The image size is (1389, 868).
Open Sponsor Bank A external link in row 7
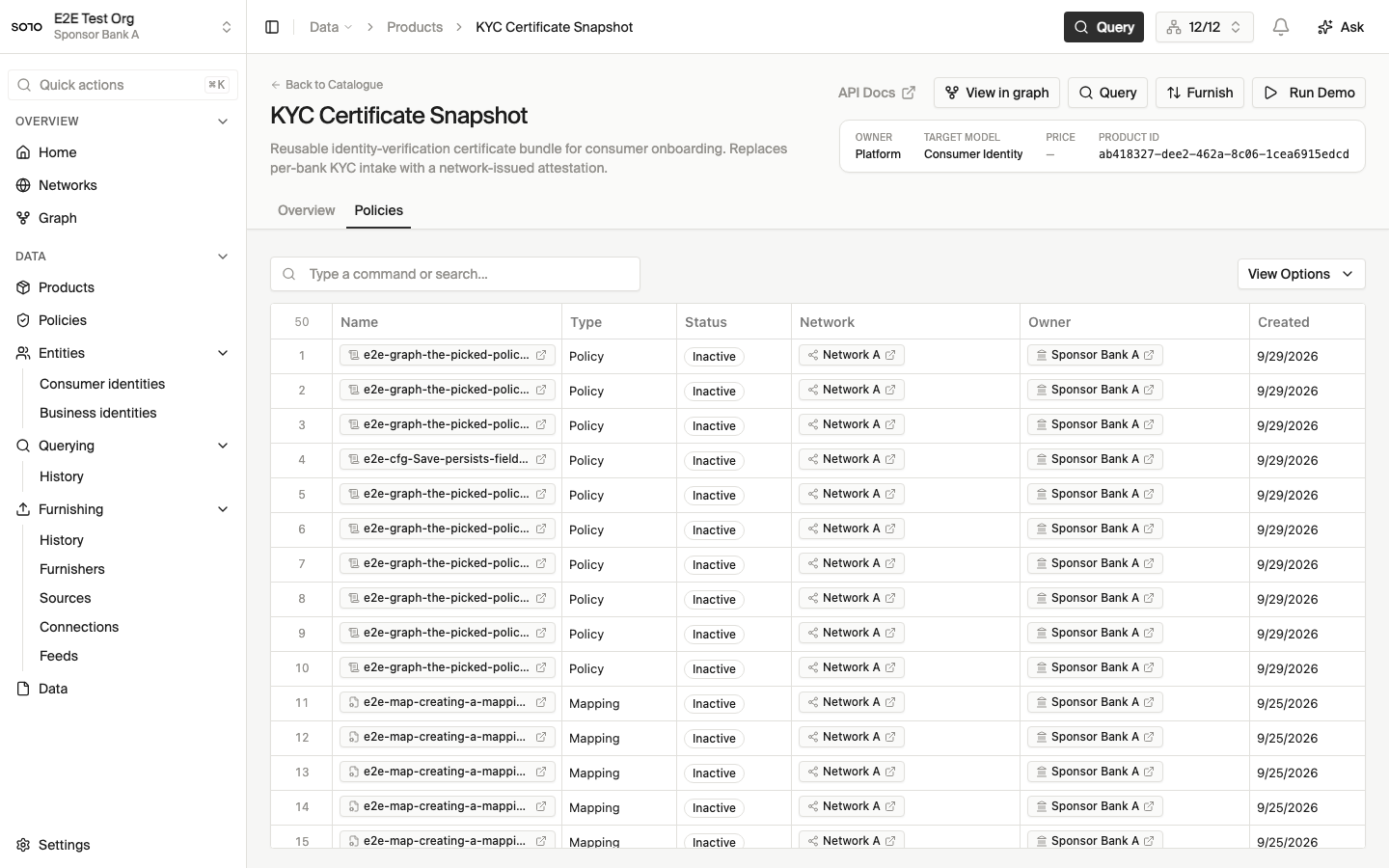click(x=1149, y=563)
